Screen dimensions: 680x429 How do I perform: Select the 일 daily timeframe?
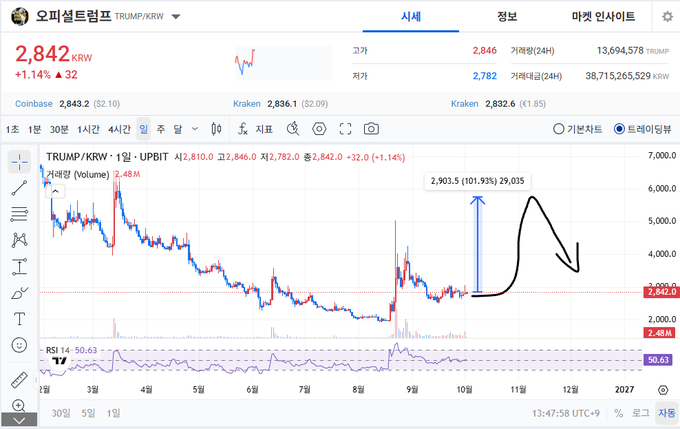144,129
